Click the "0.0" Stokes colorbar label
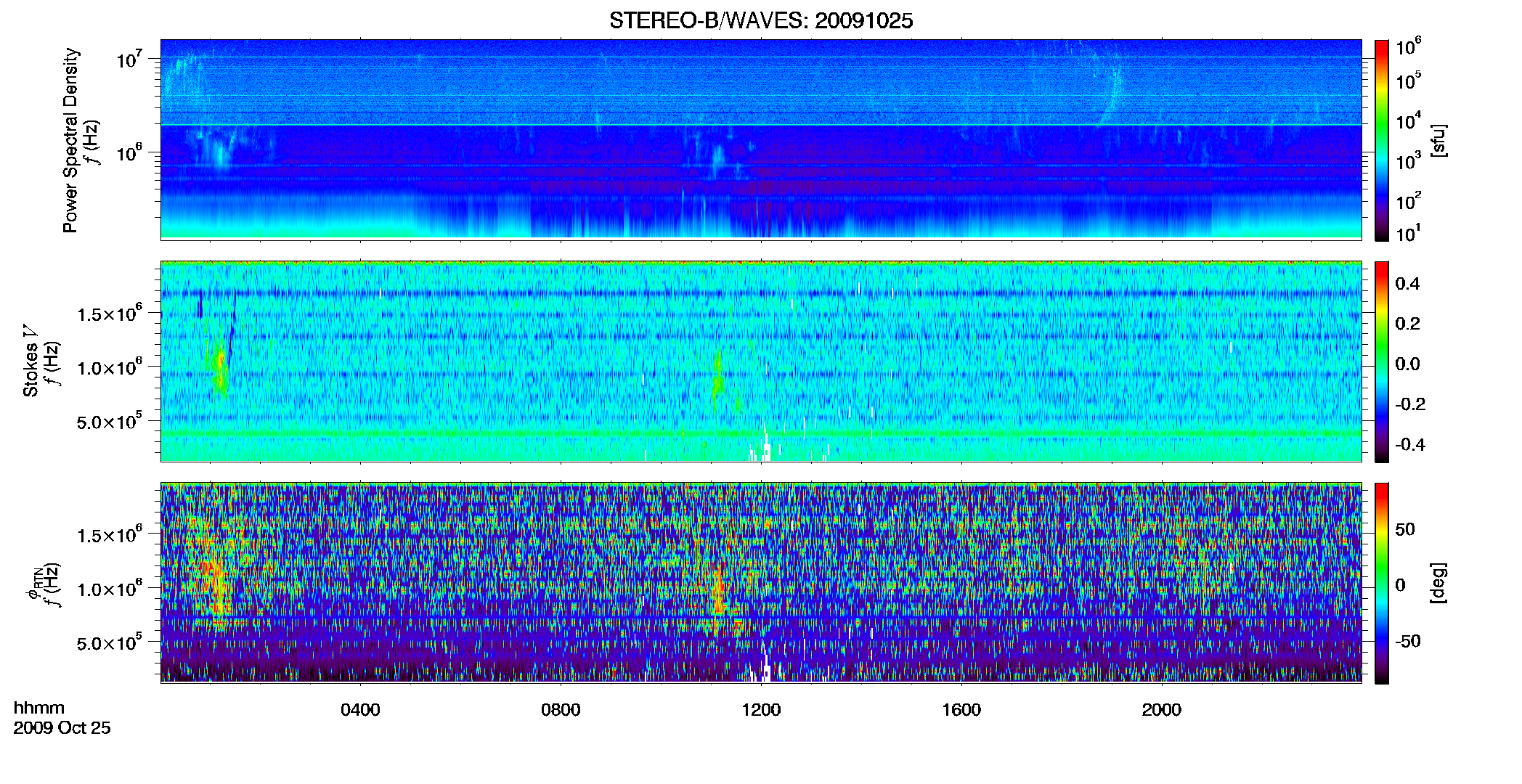Viewport: 1522px width, 784px height. (1407, 364)
